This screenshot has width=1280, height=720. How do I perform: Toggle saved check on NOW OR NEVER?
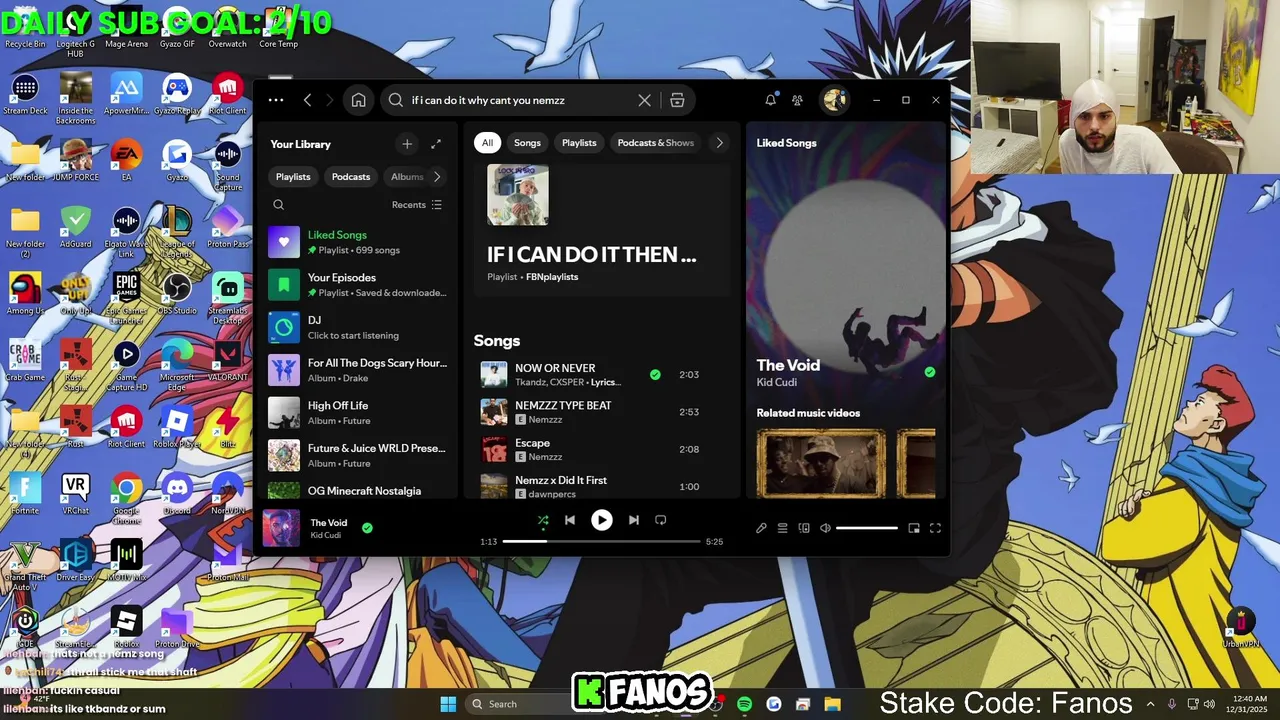pos(655,375)
